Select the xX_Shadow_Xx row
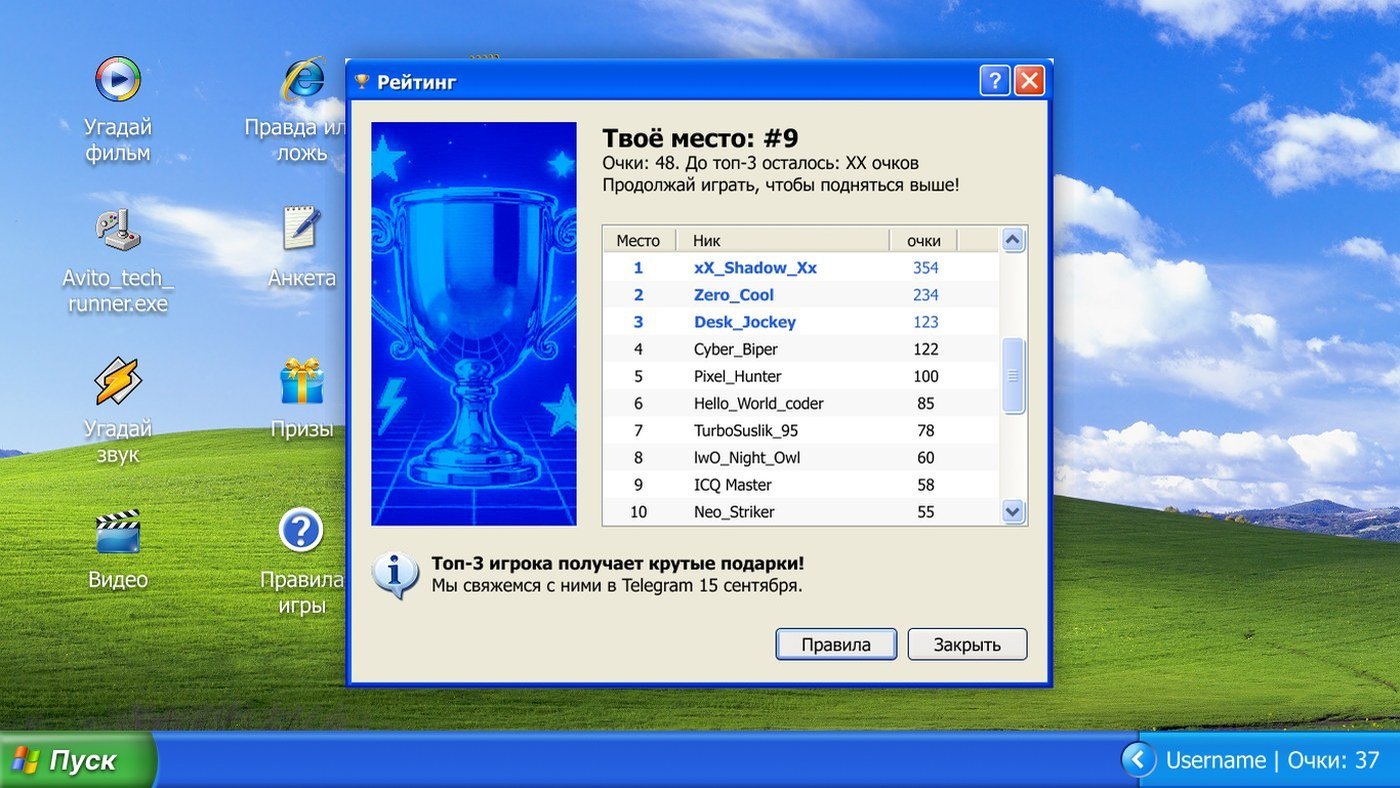The width and height of the screenshot is (1400, 788). click(801, 268)
